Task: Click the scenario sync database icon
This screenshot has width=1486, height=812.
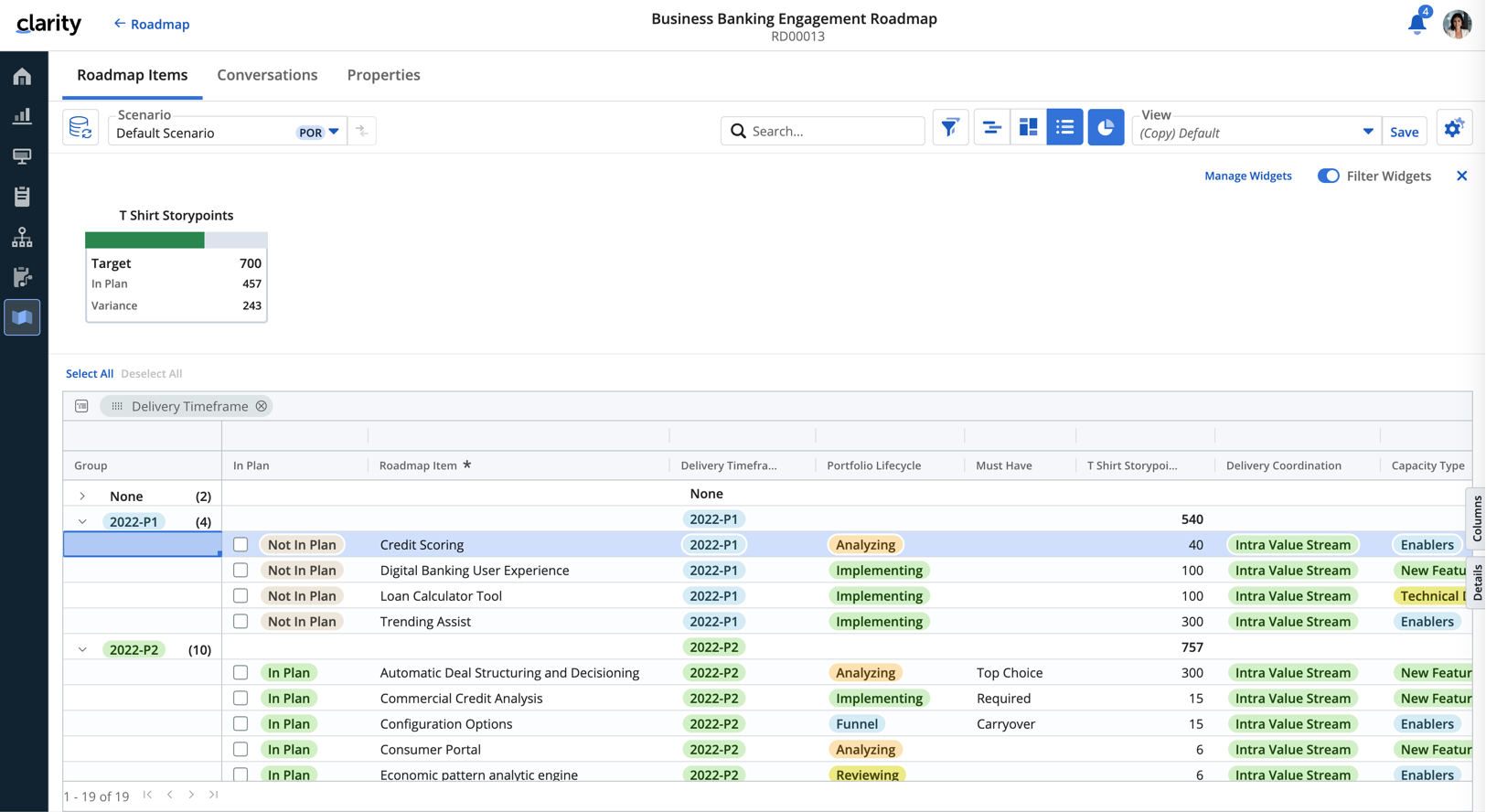Action: (80, 128)
